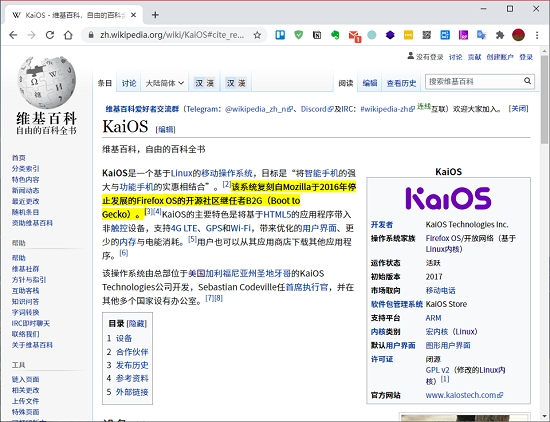Open the Notion extension icon
The image size is (550, 422).
click(317, 35)
